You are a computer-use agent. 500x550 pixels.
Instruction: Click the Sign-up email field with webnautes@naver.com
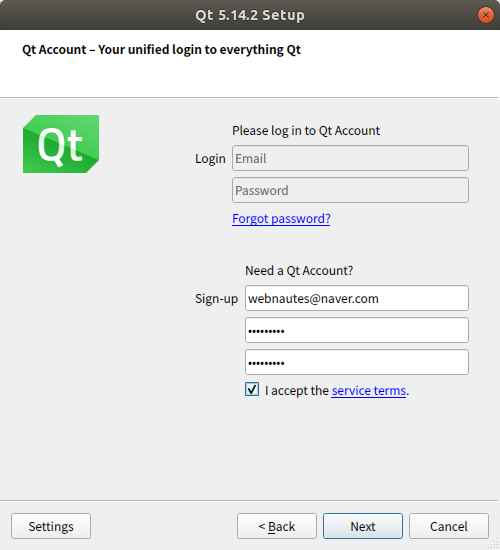[357, 298]
